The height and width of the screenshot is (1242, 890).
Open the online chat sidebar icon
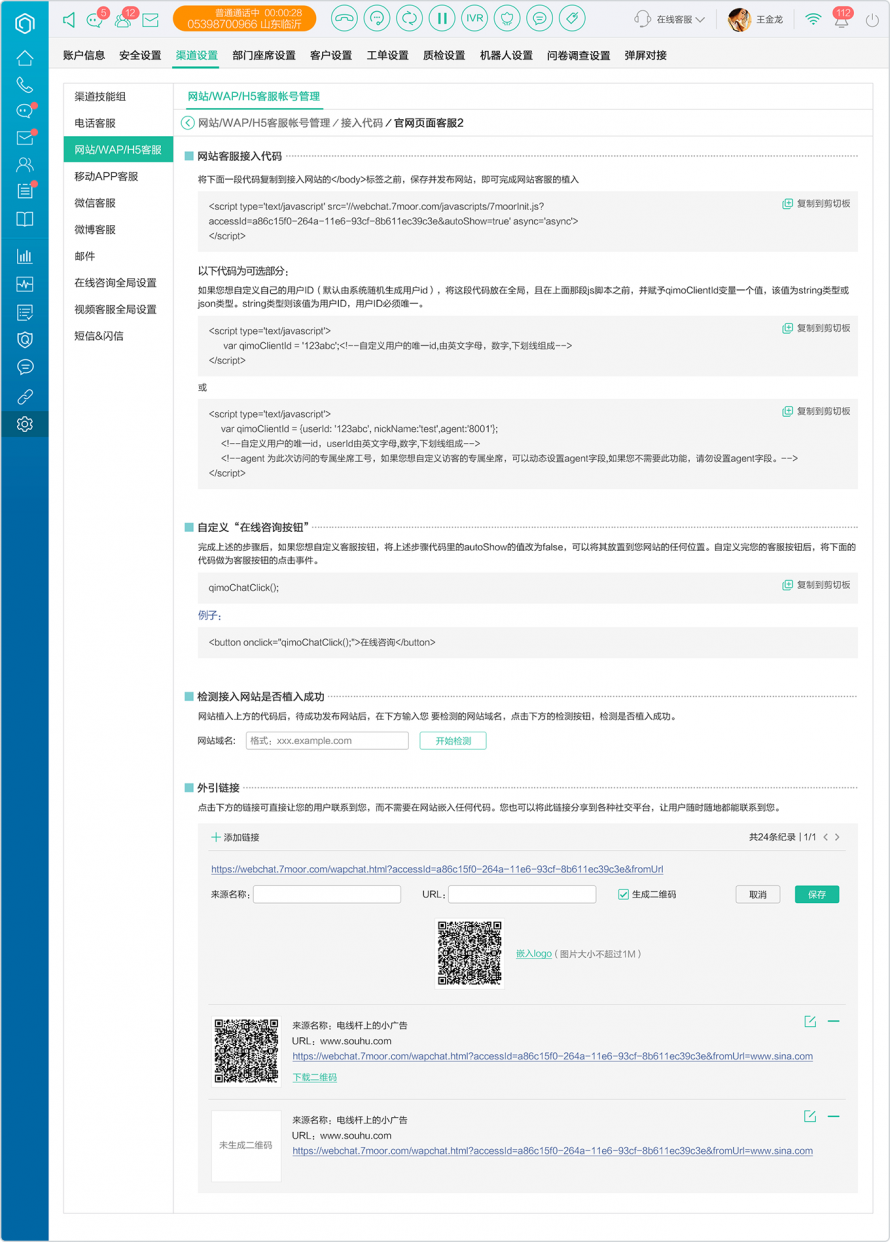25,111
